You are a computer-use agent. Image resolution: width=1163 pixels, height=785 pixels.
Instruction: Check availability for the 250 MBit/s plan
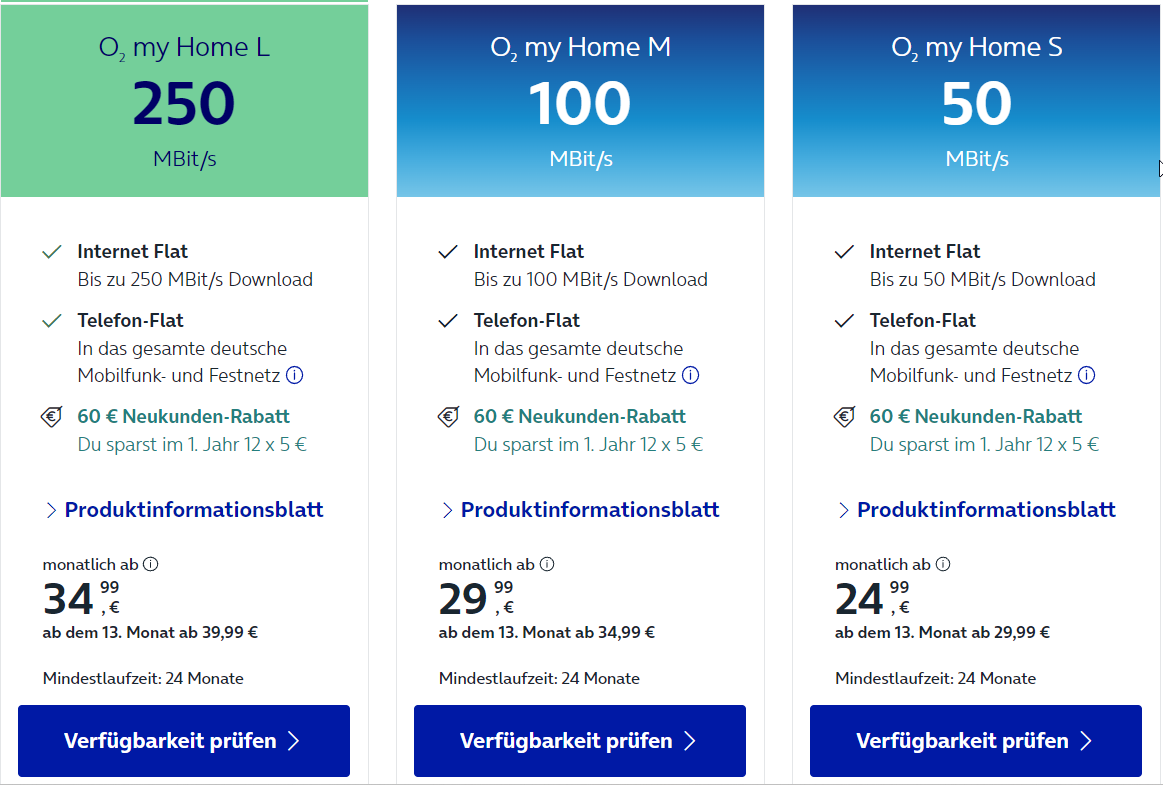(x=184, y=740)
